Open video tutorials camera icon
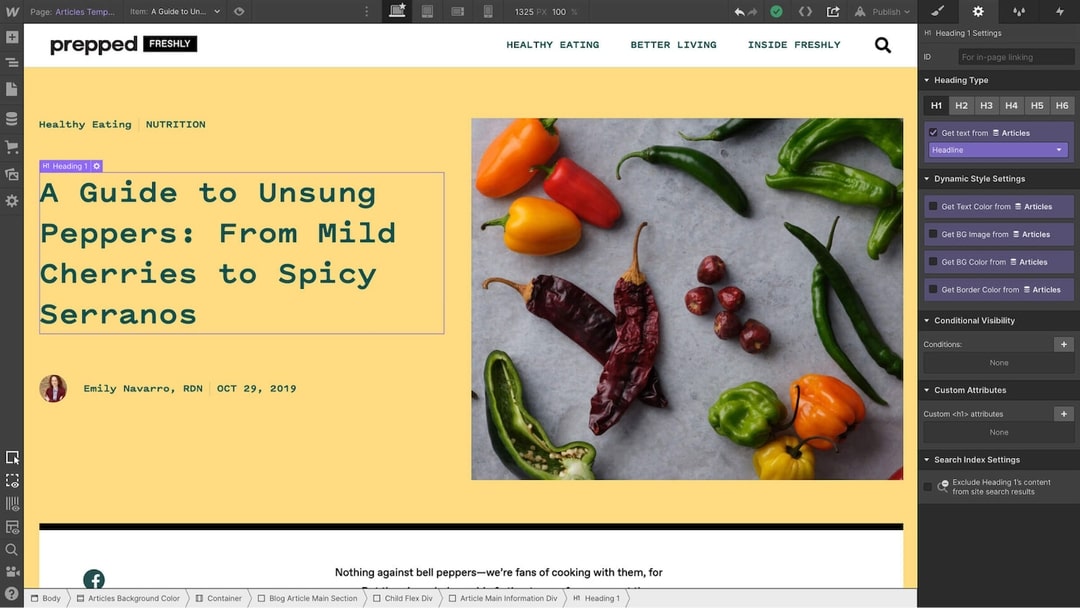 [x=12, y=572]
